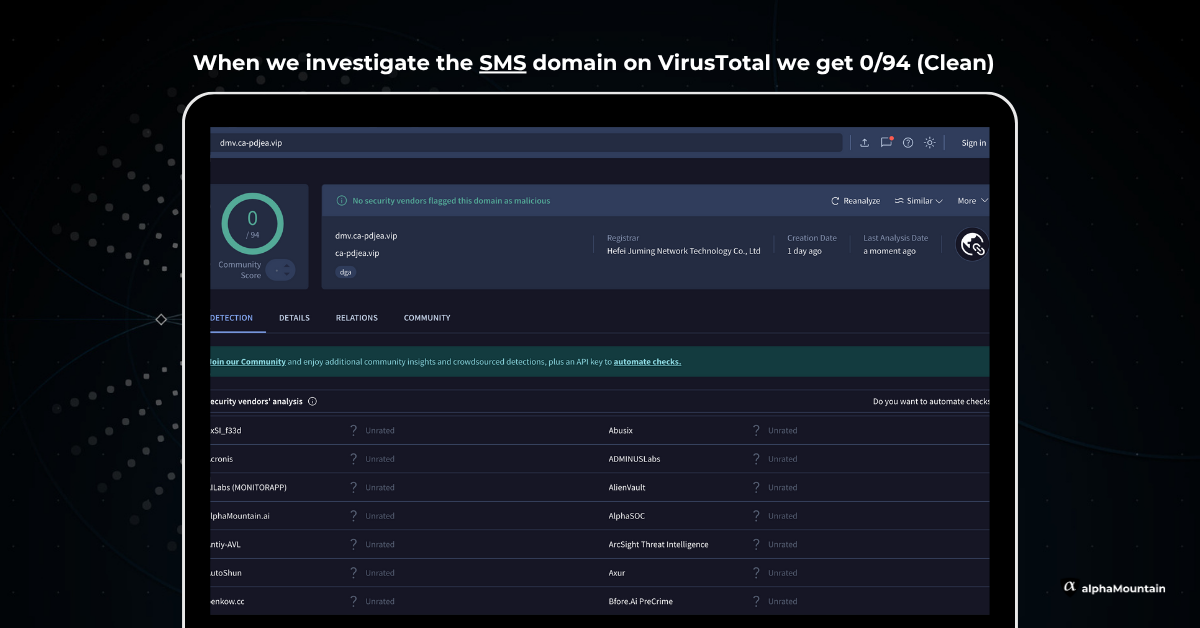The height and width of the screenshot is (628, 1200).
Task: Click the Unrated question icon for Bfore.Ai PreCrime
Action: pyautogui.click(x=756, y=602)
